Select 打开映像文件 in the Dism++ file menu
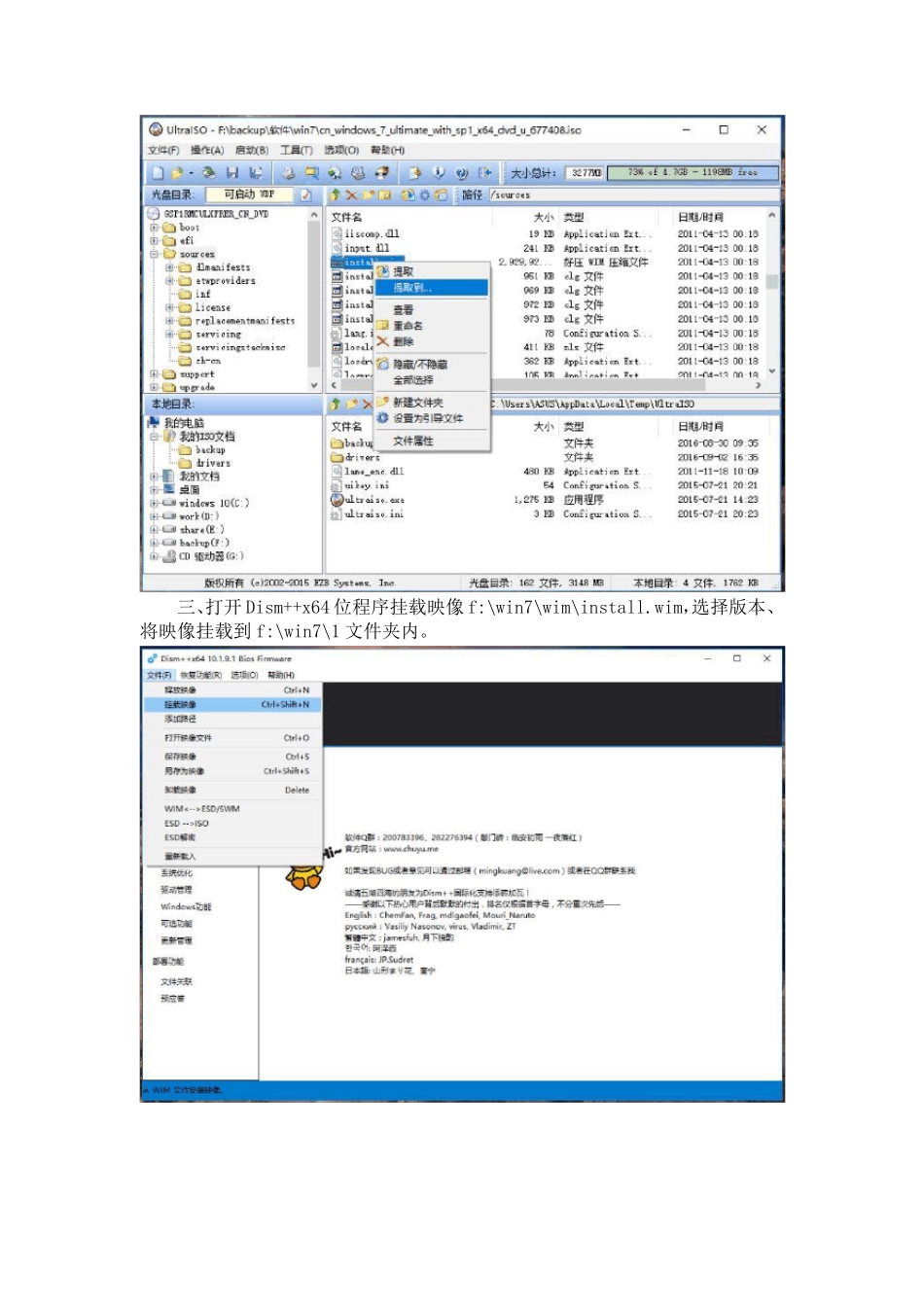 point(231,738)
